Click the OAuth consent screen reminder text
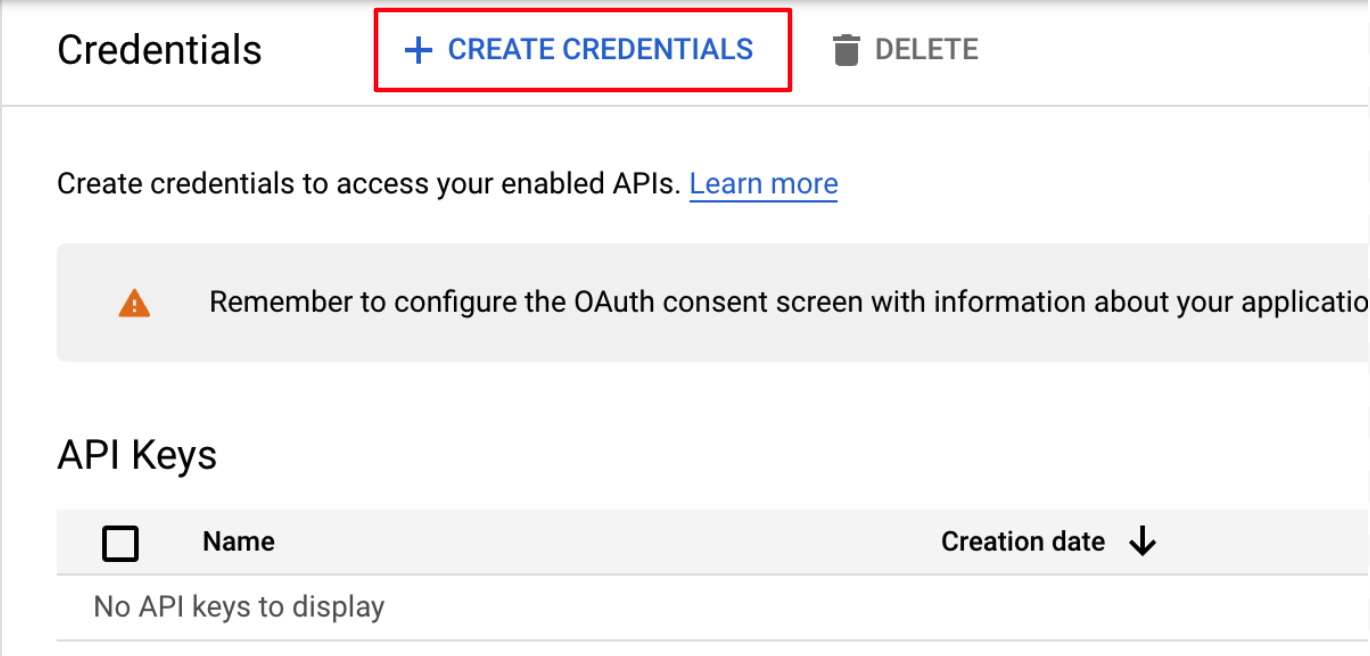 click(788, 302)
